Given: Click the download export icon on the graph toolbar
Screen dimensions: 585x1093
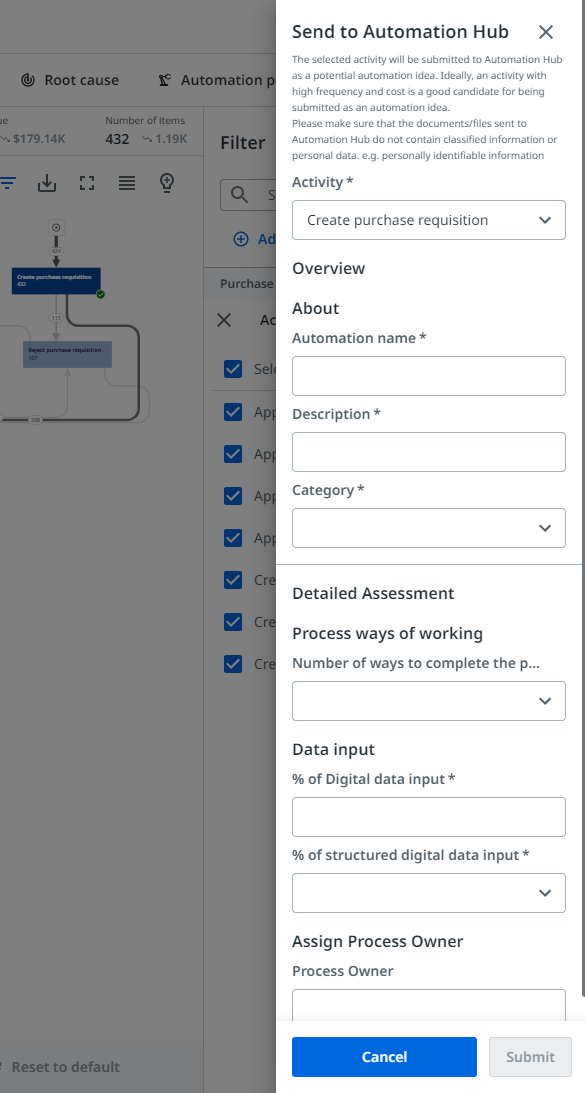Looking at the screenshot, I should click(x=47, y=183).
